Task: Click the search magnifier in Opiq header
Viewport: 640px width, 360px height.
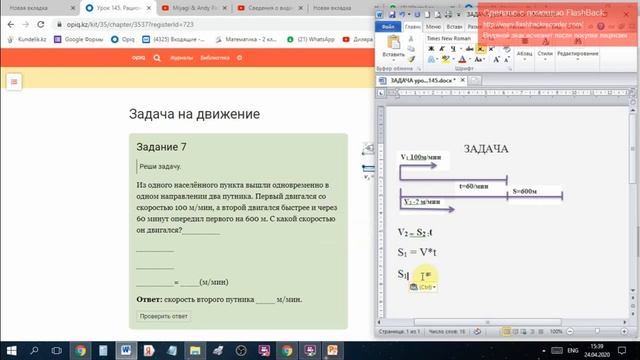Action: click(157, 58)
